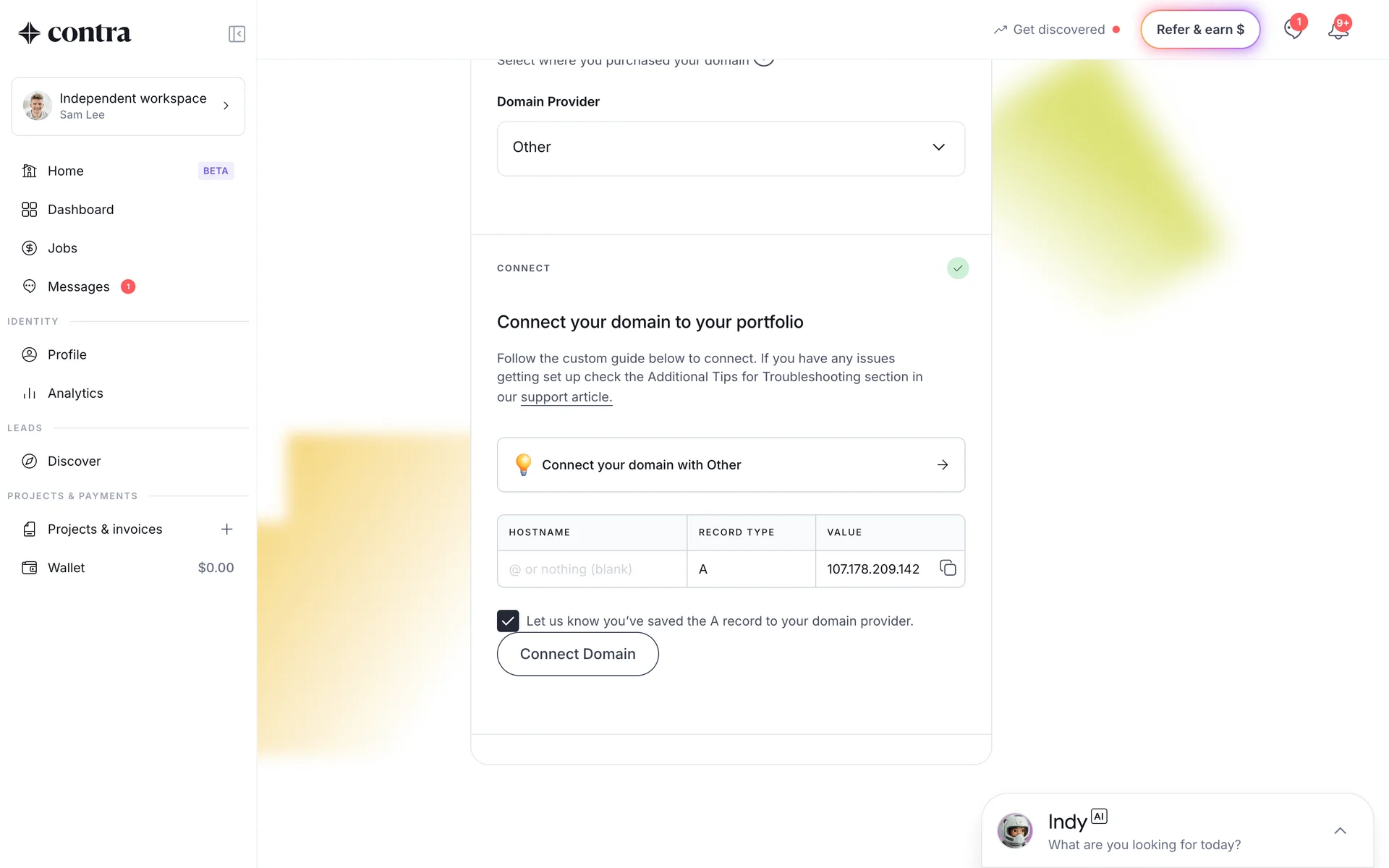Open the Domain Provider dropdown
The image size is (1389, 868).
pos(731,148)
